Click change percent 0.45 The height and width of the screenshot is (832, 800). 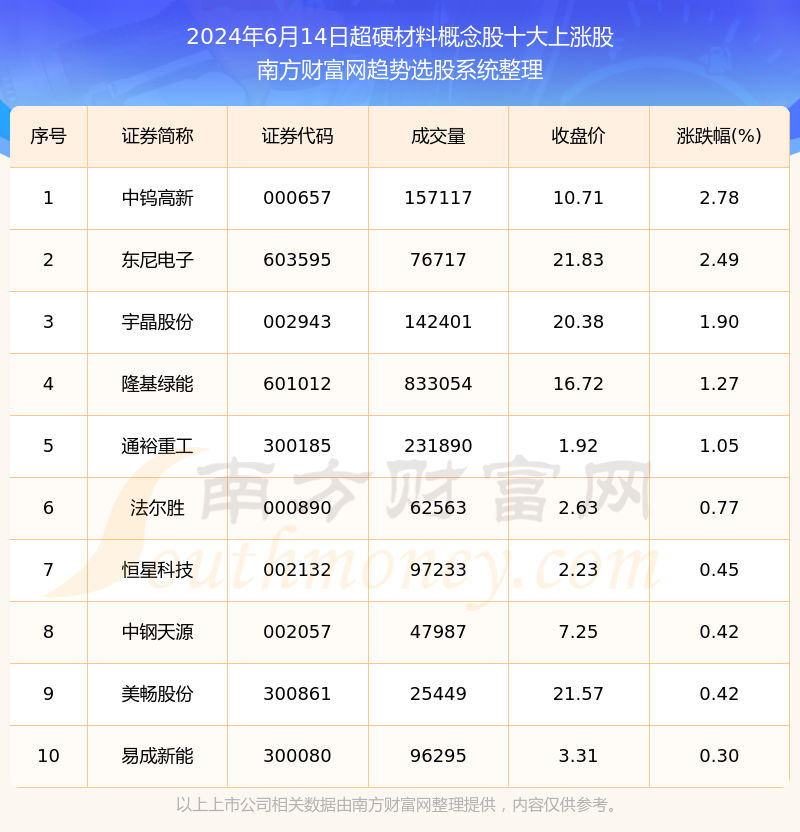click(719, 570)
